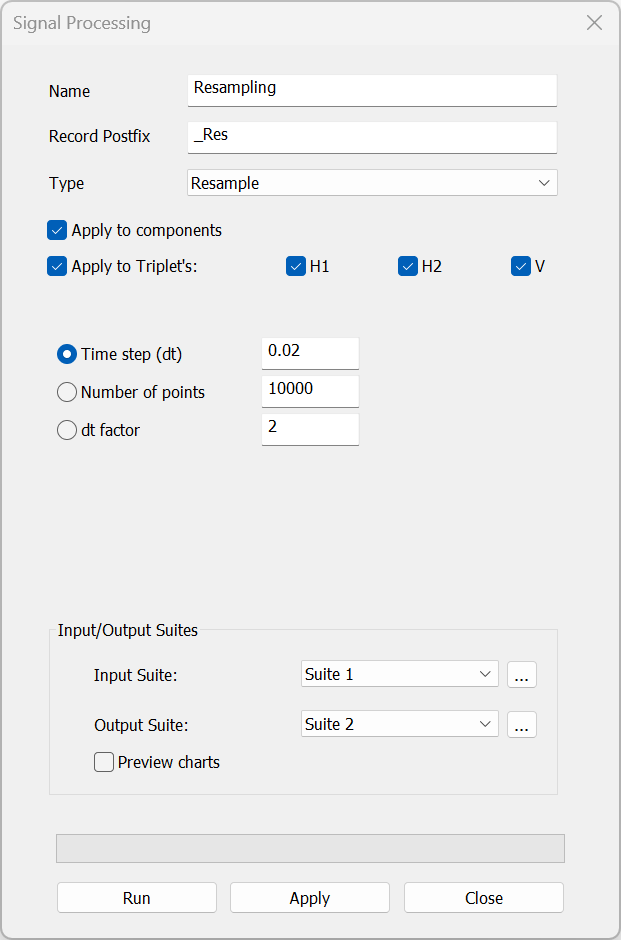
Task: Click the ellipsis button beside Input Suite
Action: coord(521,675)
